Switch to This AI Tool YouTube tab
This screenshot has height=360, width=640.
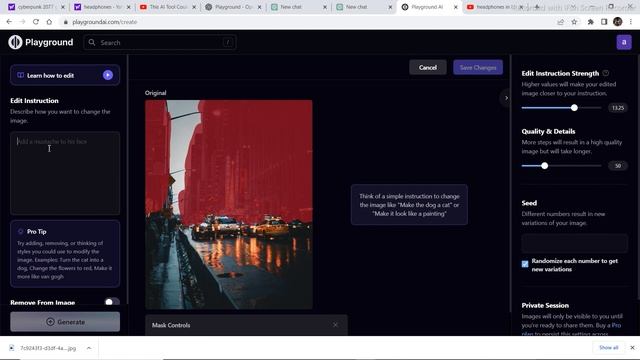click(x=167, y=7)
